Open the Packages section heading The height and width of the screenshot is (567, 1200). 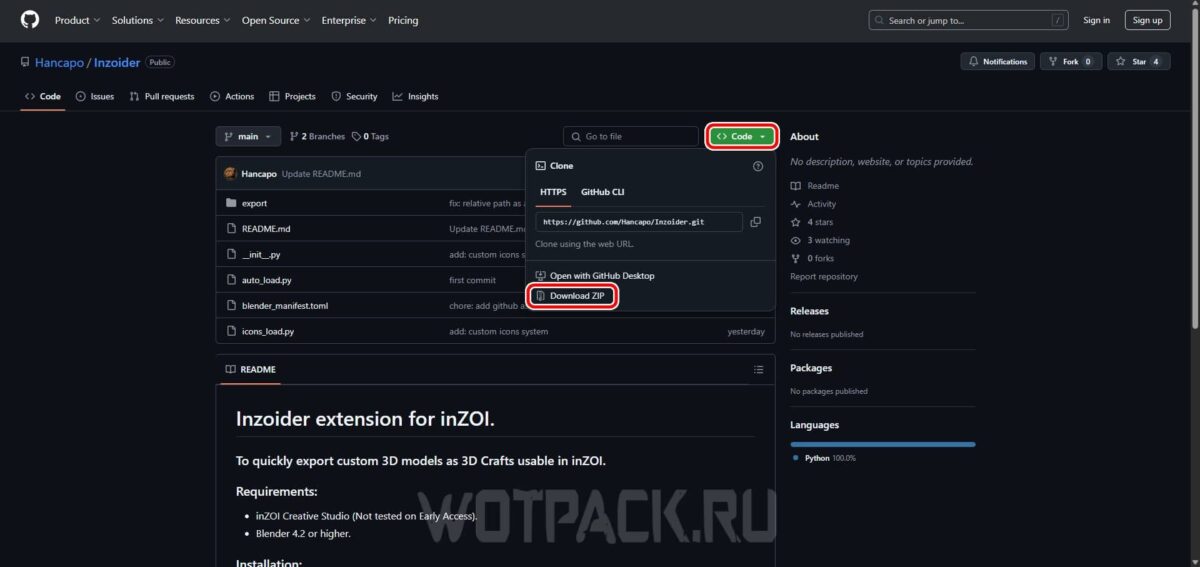pyautogui.click(x=811, y=368)
